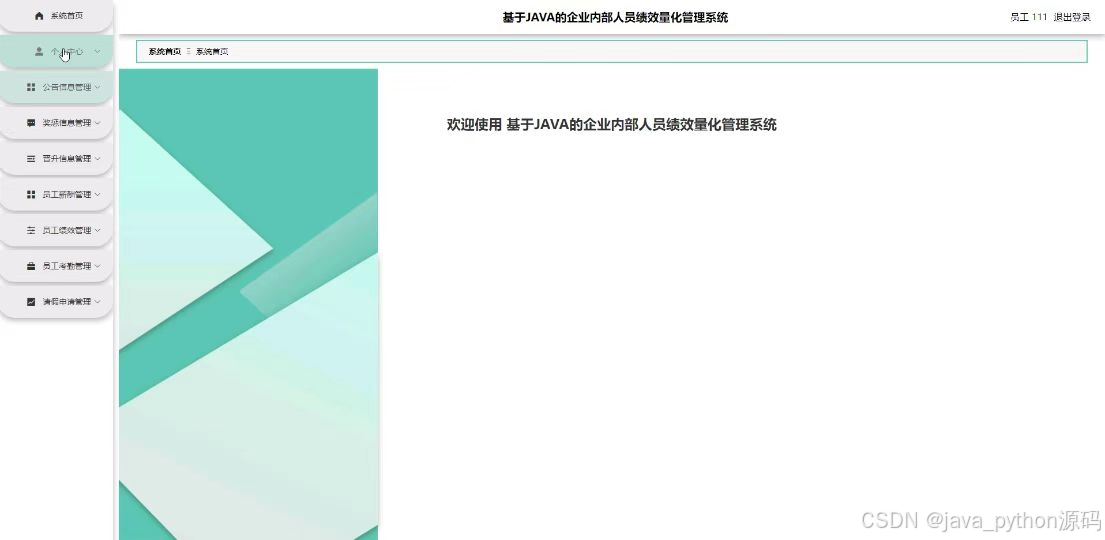This screenshot has height=540, width=1105.
Task: Select the 员工绩效管理 menu label
Action: pos(67,231)
